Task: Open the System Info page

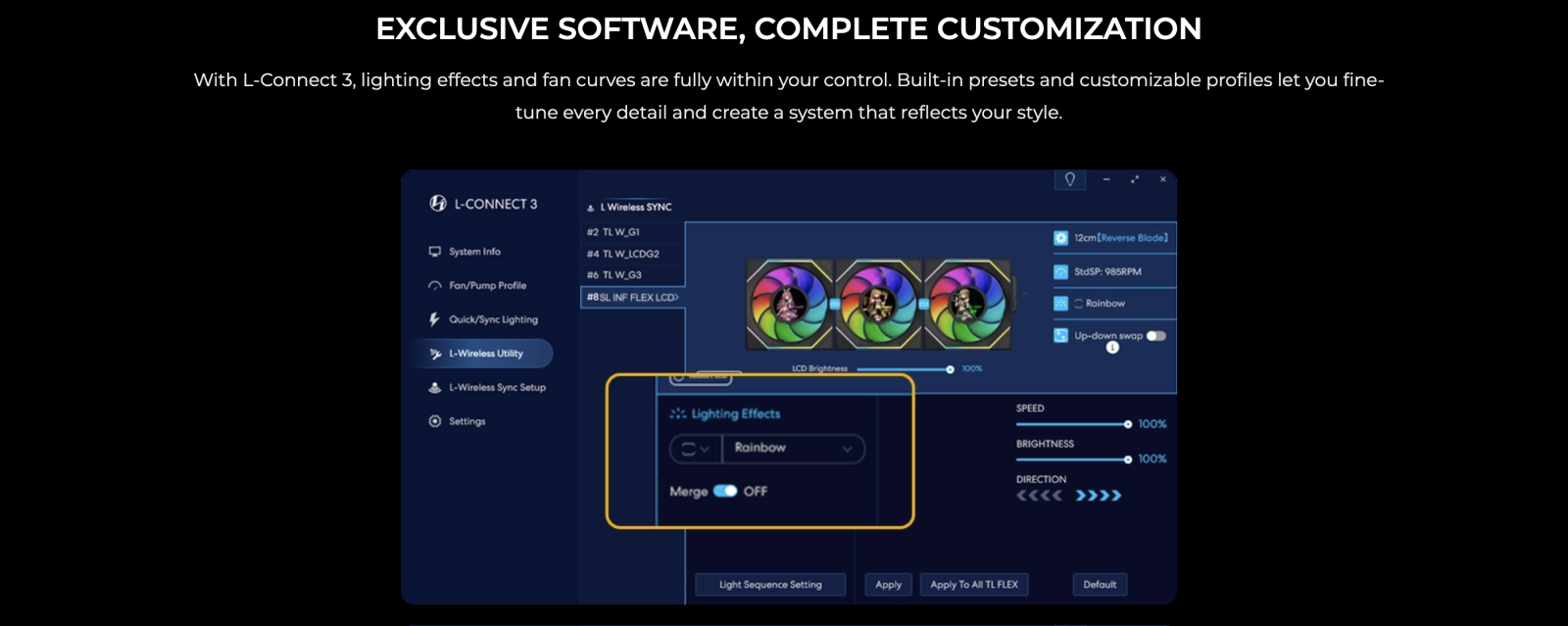Action: click(x=474, y=252)
